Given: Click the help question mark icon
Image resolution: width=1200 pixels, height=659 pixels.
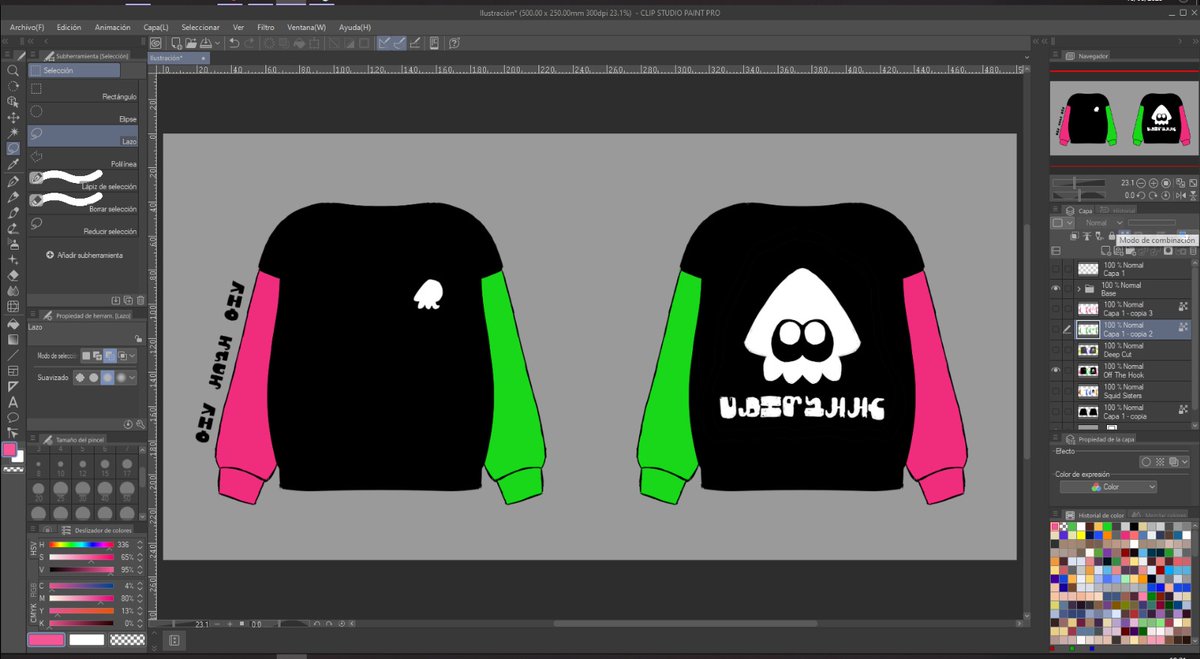Looking at the screenshot, I should pos(454,43).
